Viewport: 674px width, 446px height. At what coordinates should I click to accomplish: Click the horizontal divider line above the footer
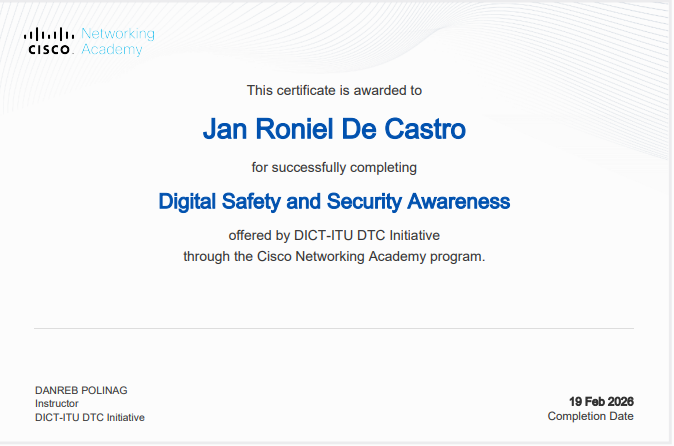(334, 328)
